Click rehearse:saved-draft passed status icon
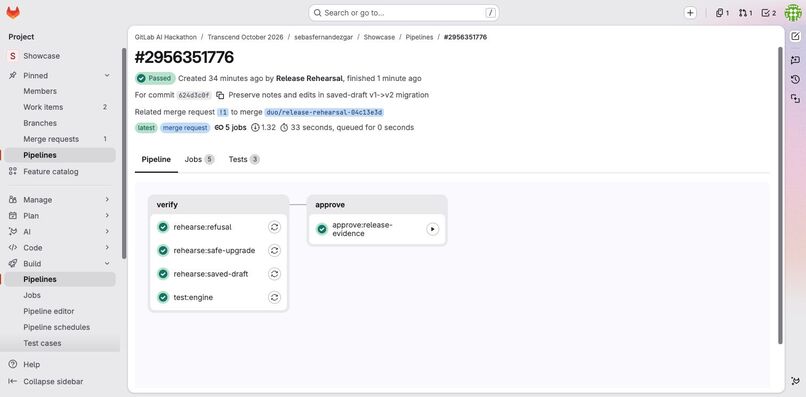The height and width of the screenshot is (397, 806). point(163,274)
